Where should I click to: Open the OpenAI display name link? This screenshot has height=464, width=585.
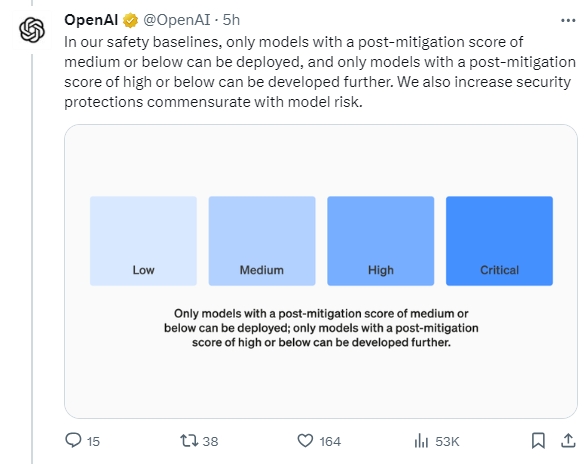[91, 20]
